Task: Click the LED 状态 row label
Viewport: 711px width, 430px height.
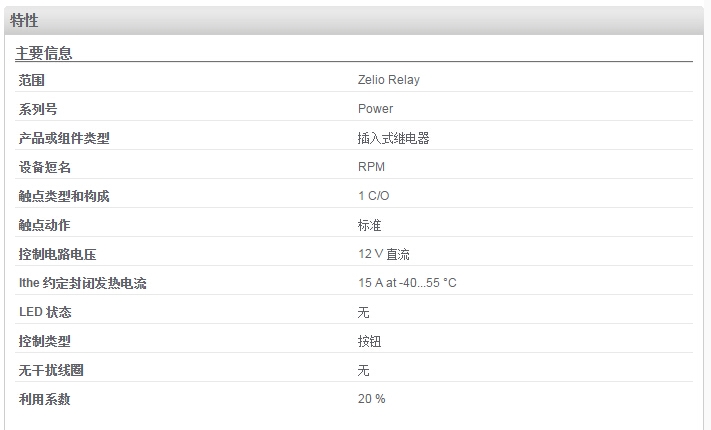Action: tap(45, 313)
